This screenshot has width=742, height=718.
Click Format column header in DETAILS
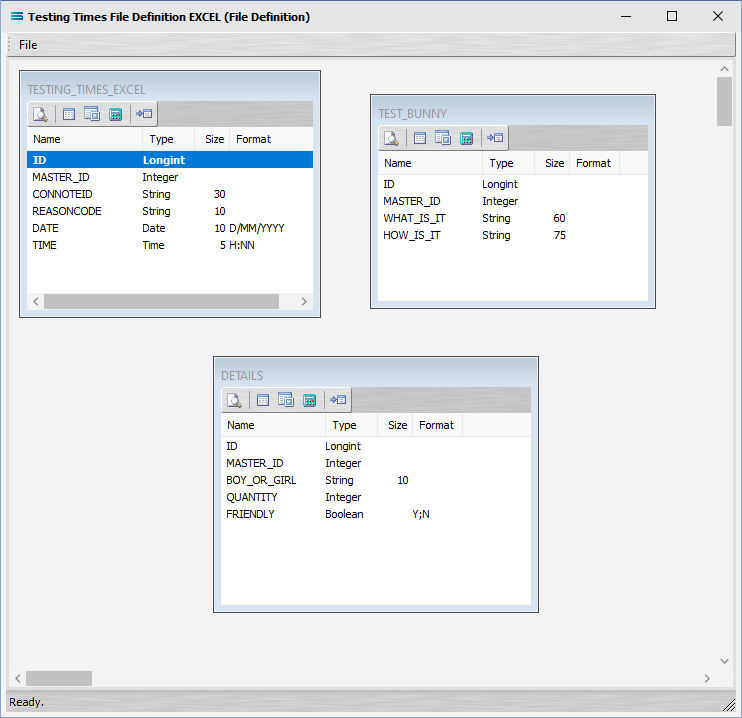pyautogui.click(x=437, y=425)
